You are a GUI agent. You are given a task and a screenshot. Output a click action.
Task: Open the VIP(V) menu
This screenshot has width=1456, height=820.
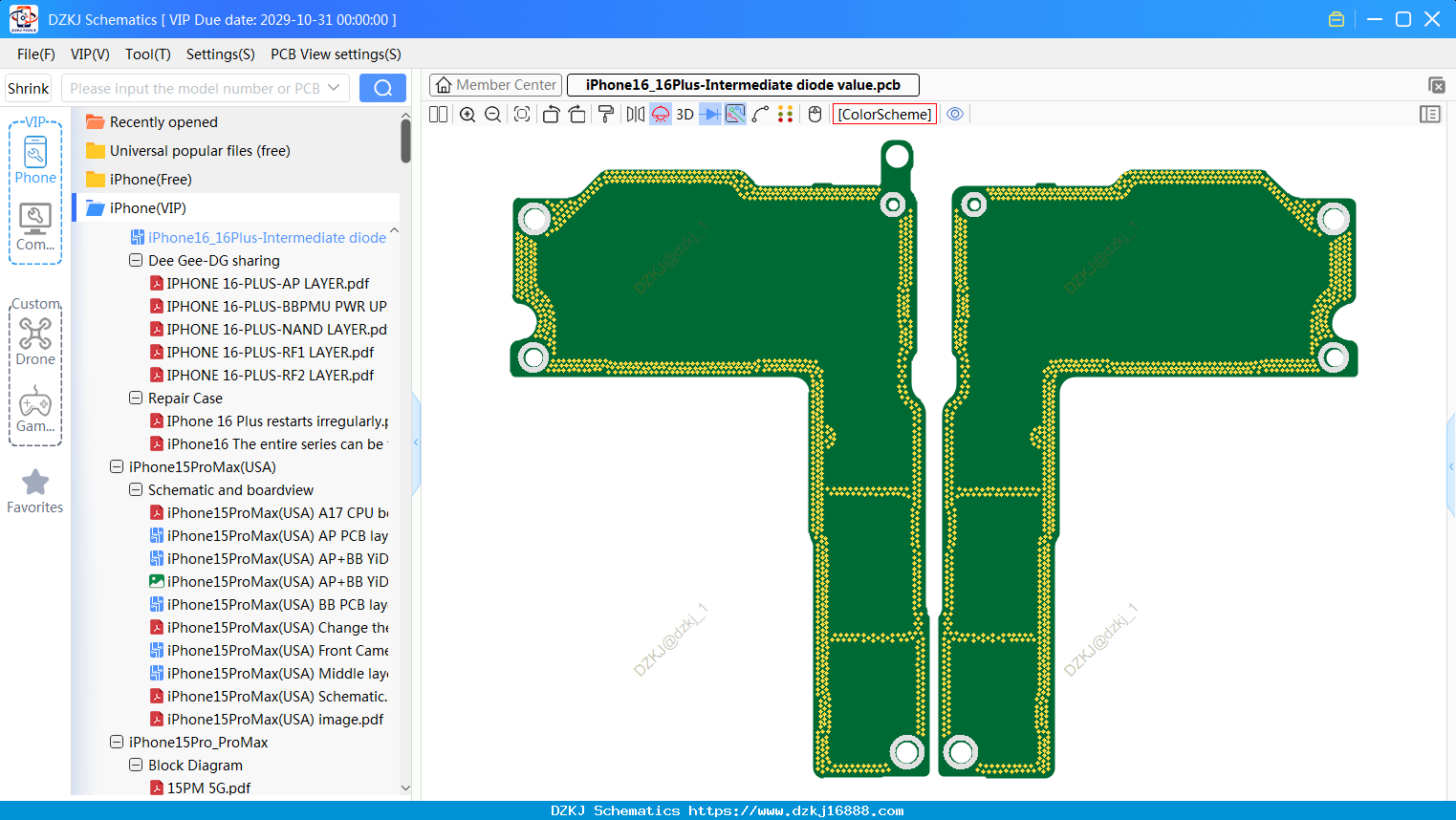(x=90, y=54)
